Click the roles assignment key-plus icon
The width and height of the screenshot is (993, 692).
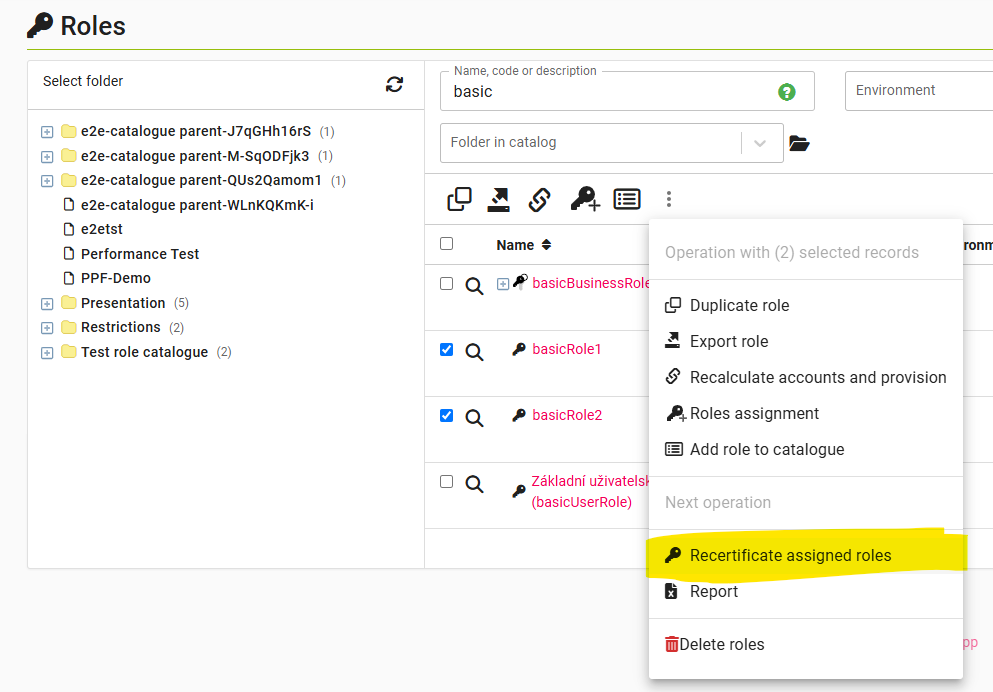pos(584,200)
